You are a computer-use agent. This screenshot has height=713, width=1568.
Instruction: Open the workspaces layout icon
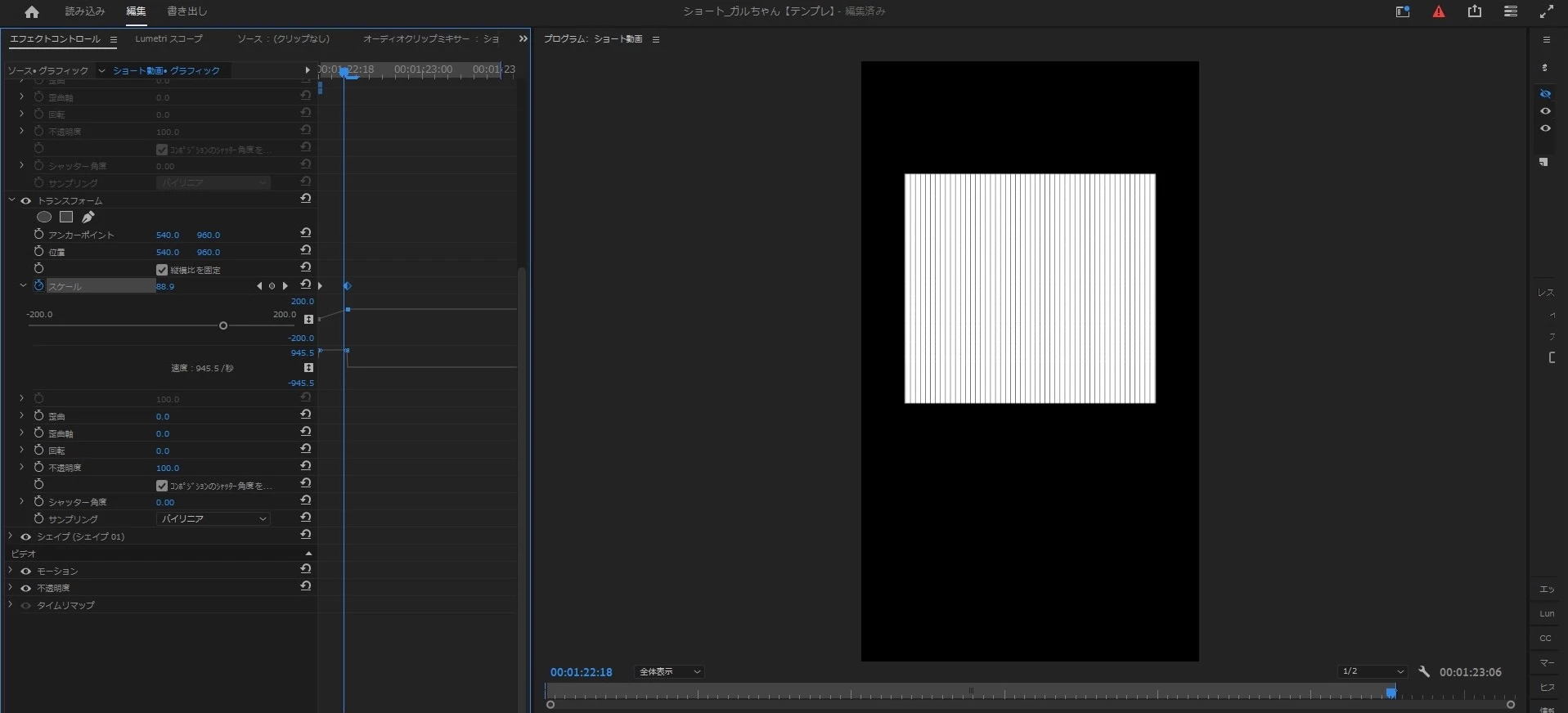(x=1403, y=11)
